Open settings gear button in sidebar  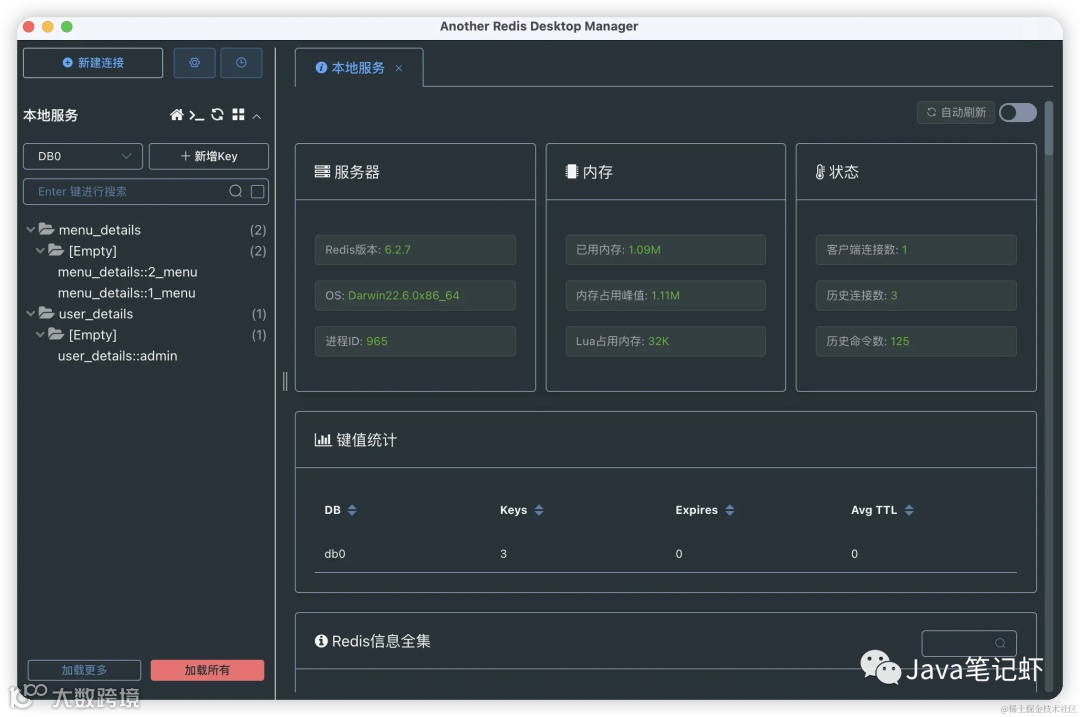194,63
